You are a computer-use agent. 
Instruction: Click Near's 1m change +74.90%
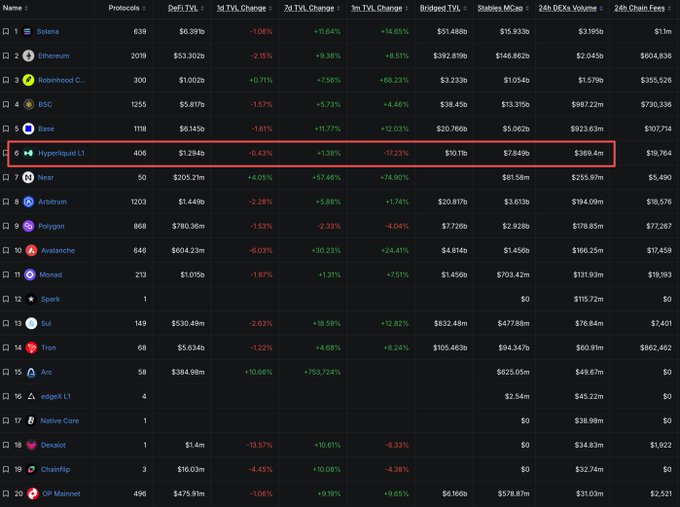pyautogui.click(x=394, y=177)
